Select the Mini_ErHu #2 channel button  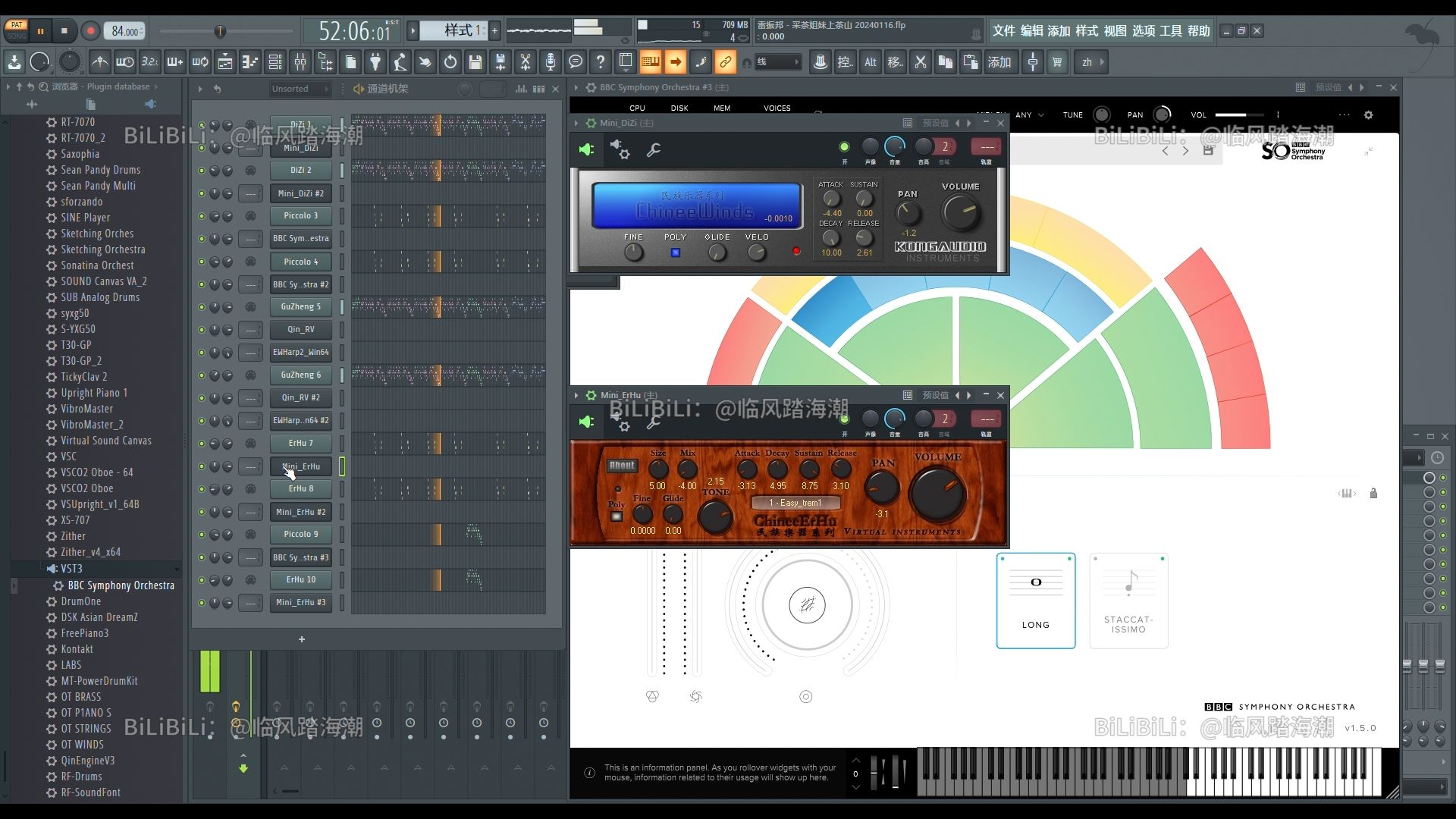click(301, 512)
